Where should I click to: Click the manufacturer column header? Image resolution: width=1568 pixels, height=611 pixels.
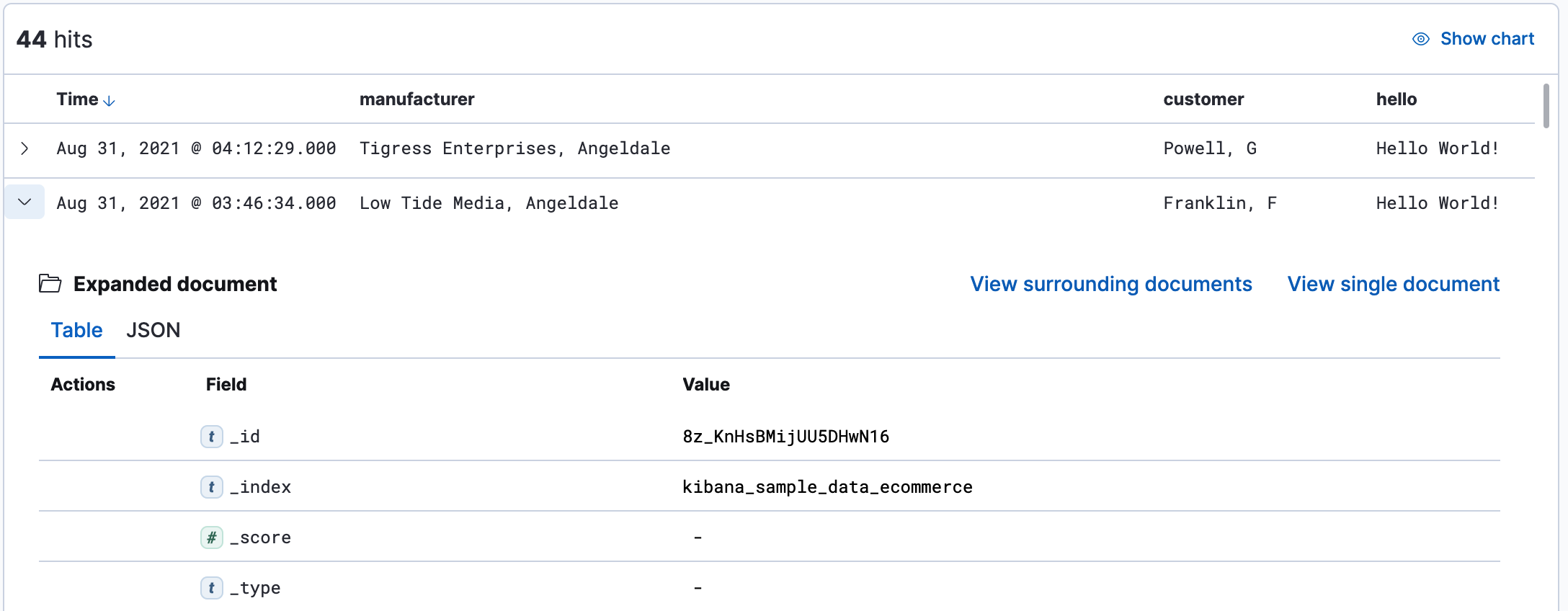[x=416, y=99]
